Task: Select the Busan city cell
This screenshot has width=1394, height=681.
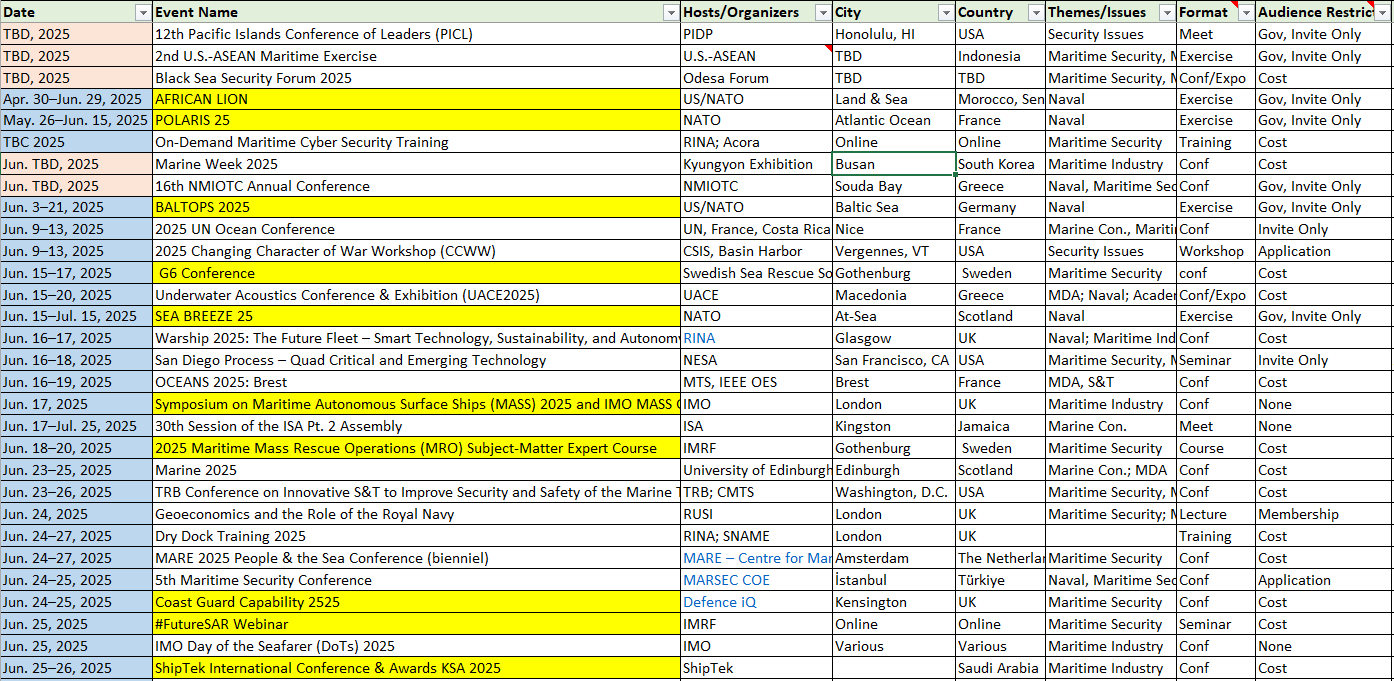Action: [x=895, y=164]
